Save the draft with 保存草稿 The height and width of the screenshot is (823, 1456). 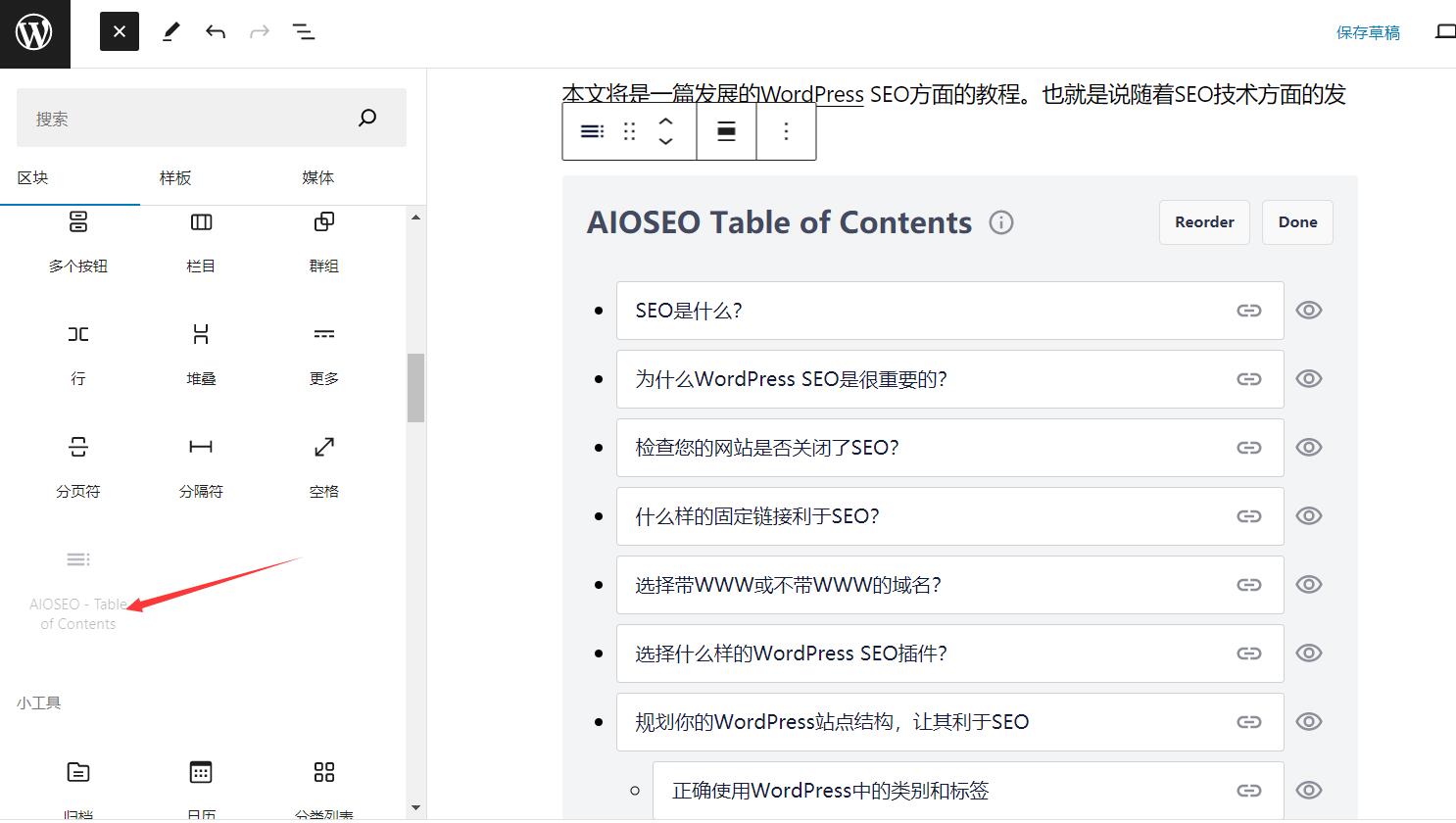click(1368, 32)
